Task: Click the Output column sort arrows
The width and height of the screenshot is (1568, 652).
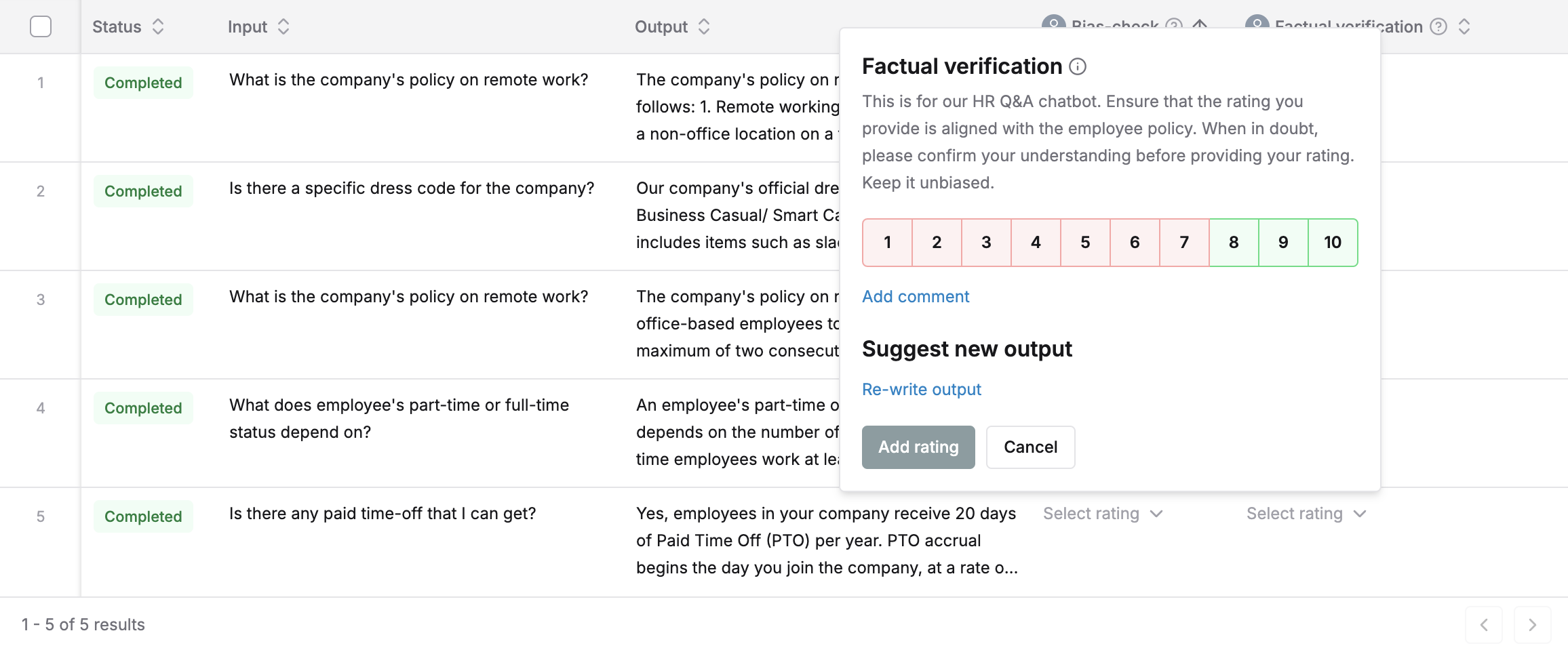Action: (704, 27)
